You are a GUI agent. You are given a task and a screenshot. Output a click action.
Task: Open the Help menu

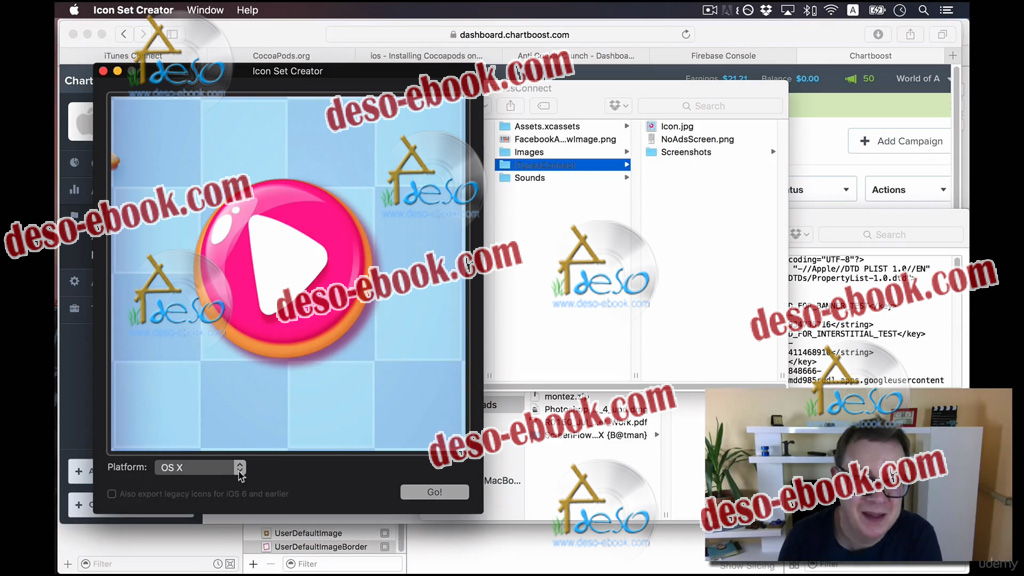point(247,10)
